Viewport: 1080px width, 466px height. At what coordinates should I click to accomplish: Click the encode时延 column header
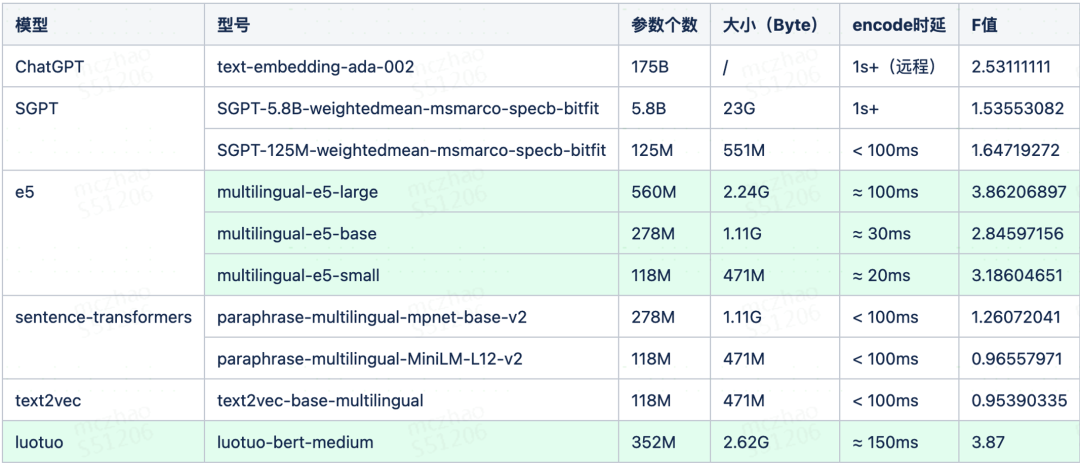tap(898, 25)
